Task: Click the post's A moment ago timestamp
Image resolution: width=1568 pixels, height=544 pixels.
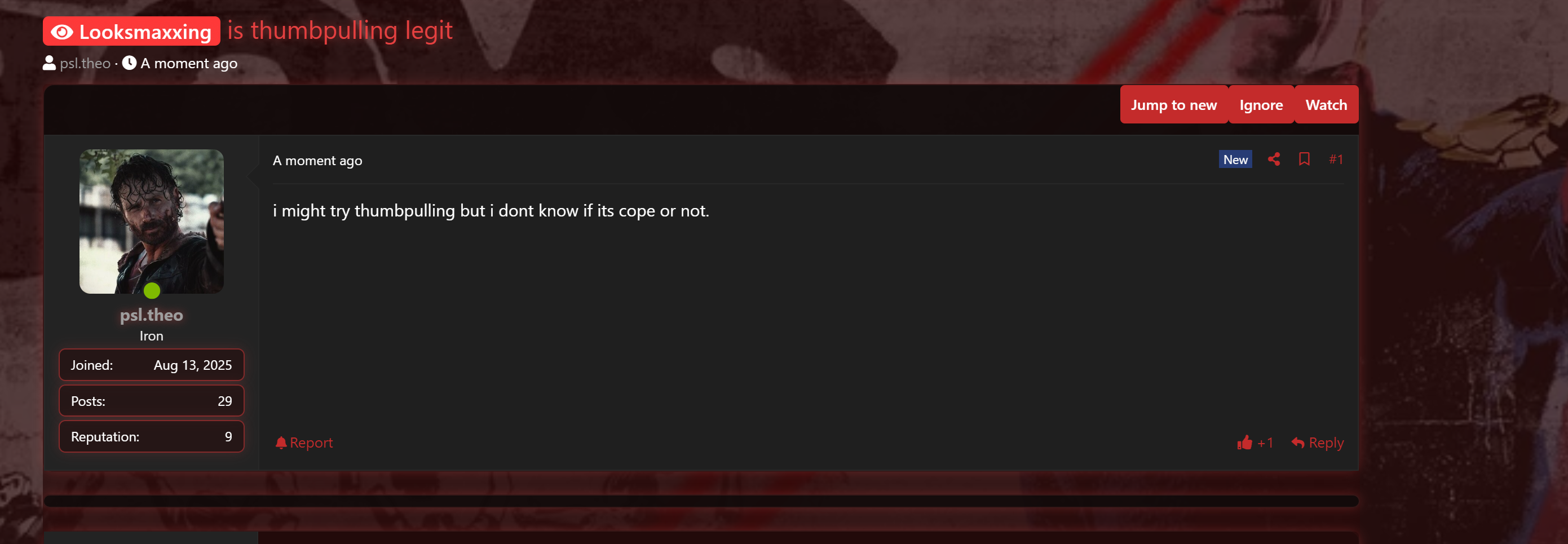Action: coord(317,161)
